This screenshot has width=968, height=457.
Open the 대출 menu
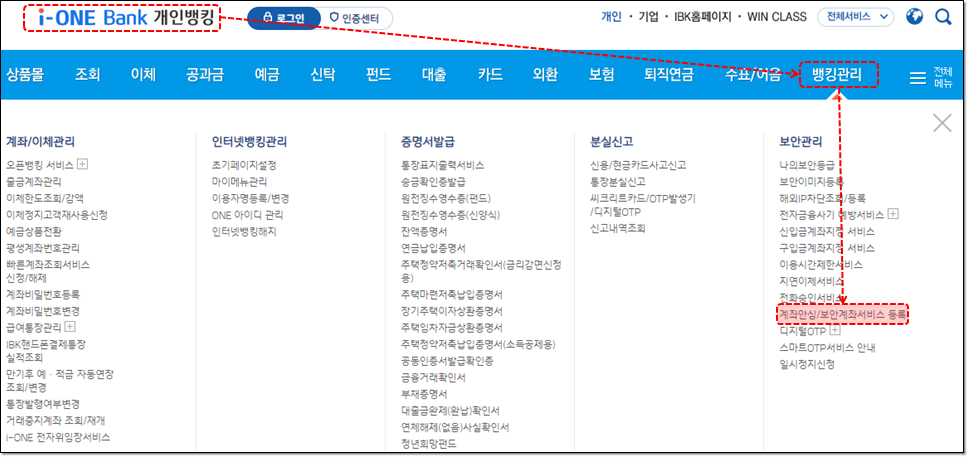pos(435,75)
